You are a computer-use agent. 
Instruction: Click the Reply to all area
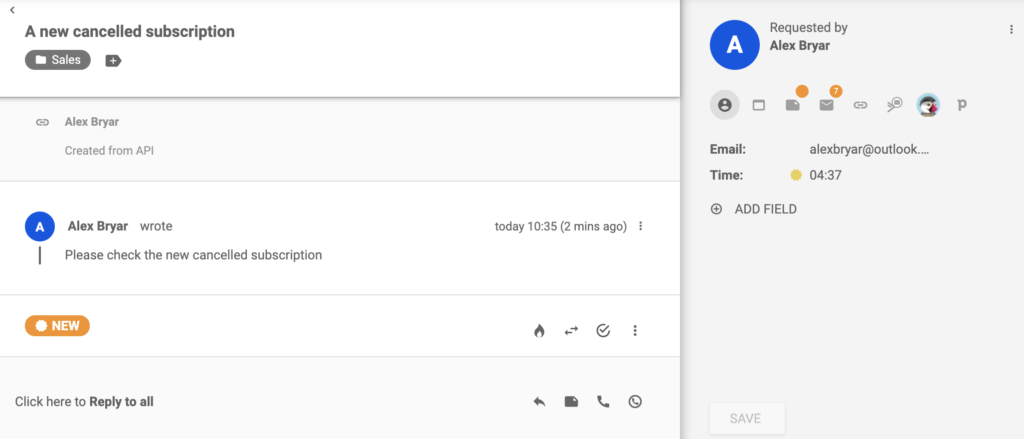[85, 402]
